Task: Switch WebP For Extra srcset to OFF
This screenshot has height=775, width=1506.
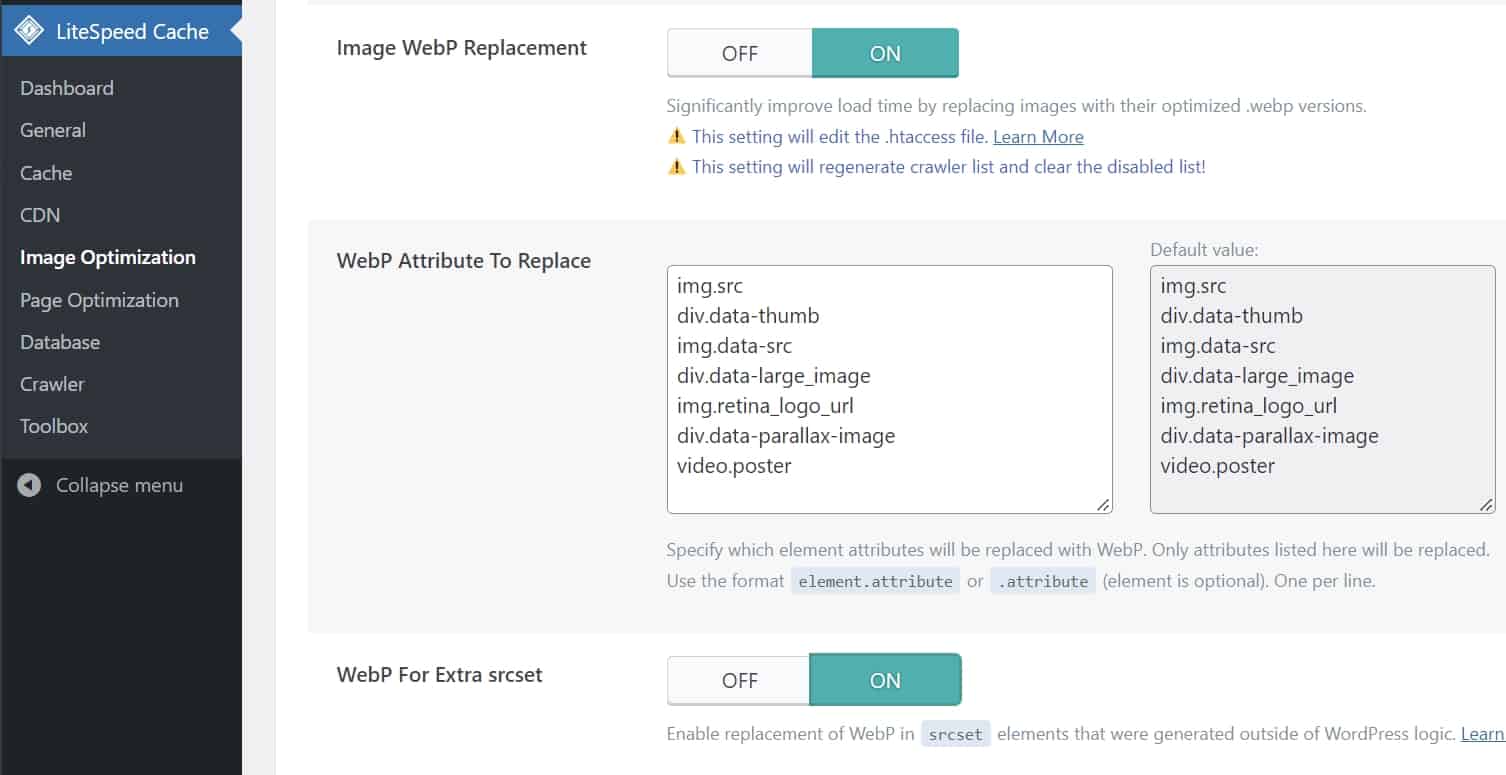Action: click(740, 681)
